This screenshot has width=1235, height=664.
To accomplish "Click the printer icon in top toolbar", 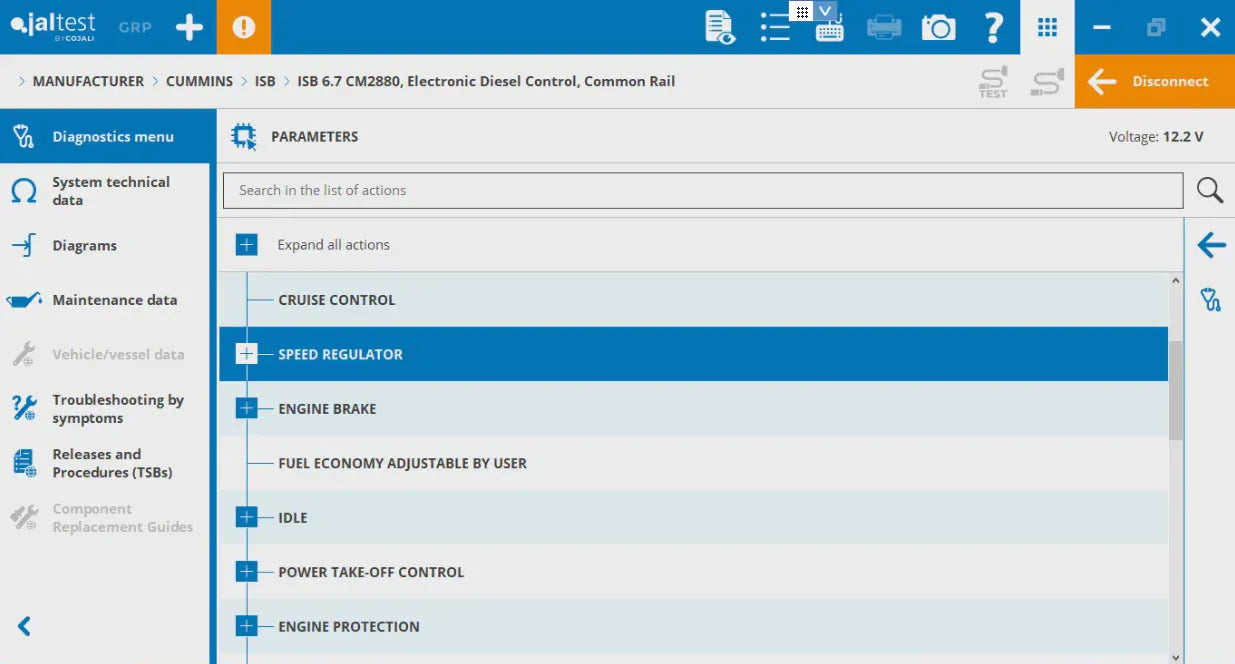I will pyautogui.click(x=883, y=27).
